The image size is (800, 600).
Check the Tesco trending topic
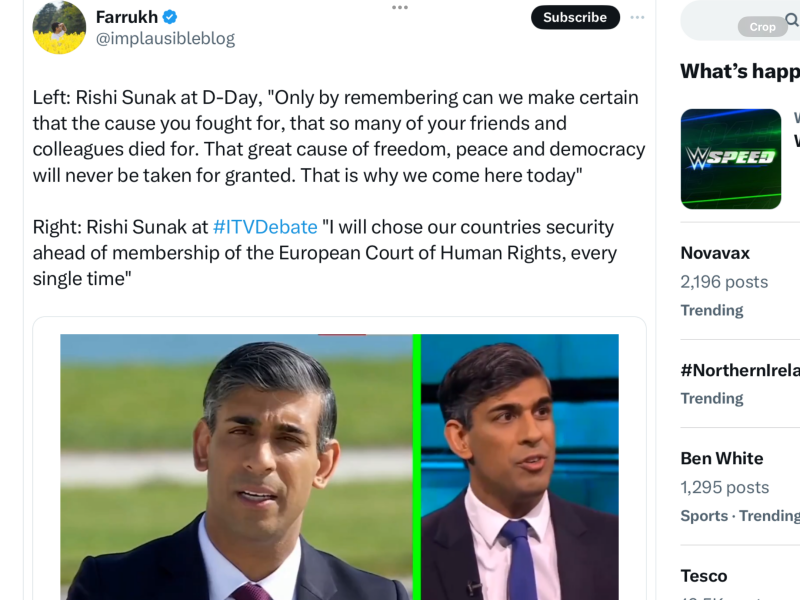click(704, 576)
